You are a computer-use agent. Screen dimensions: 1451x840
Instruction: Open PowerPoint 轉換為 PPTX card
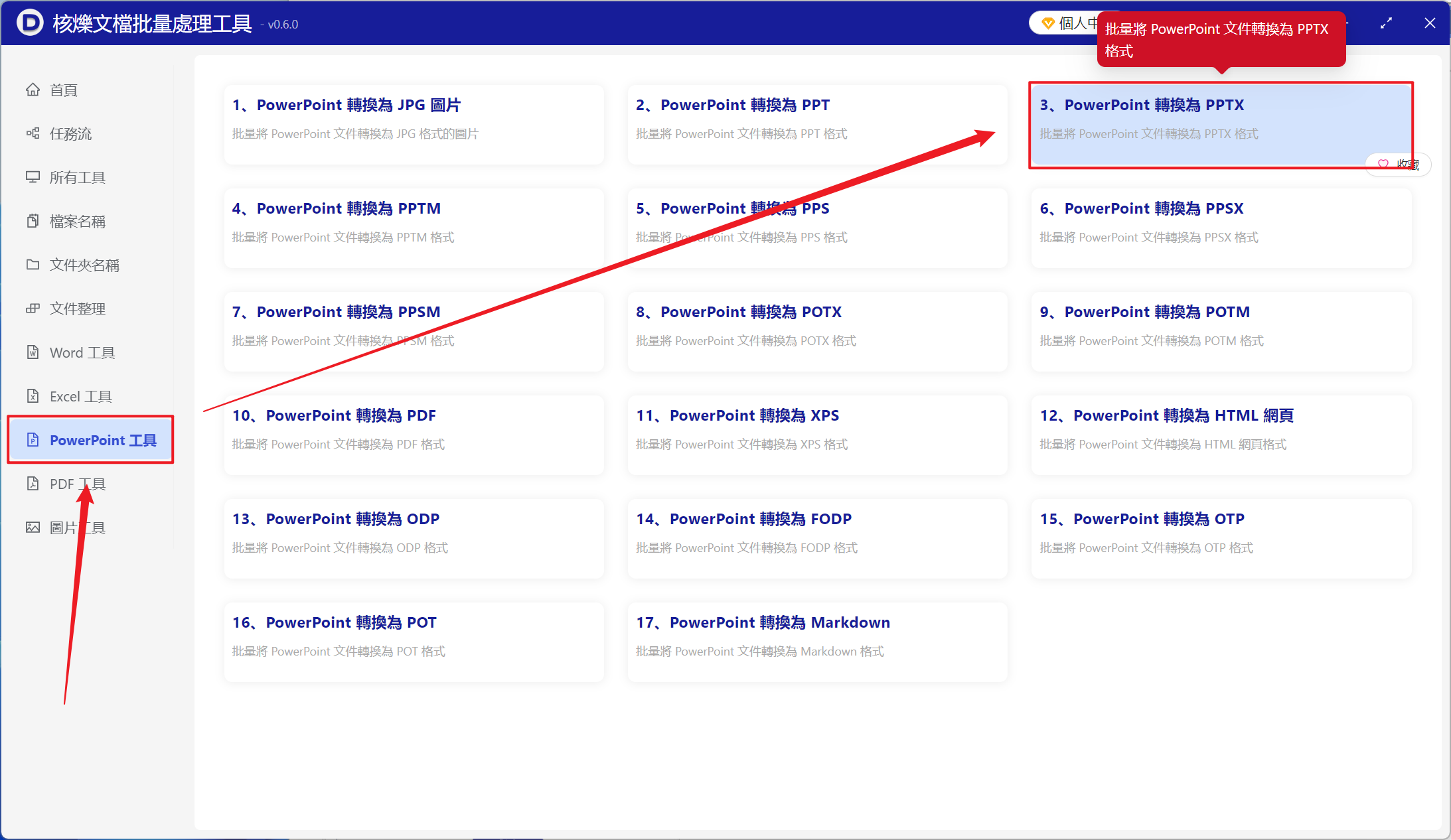(x=1221, y=125)
